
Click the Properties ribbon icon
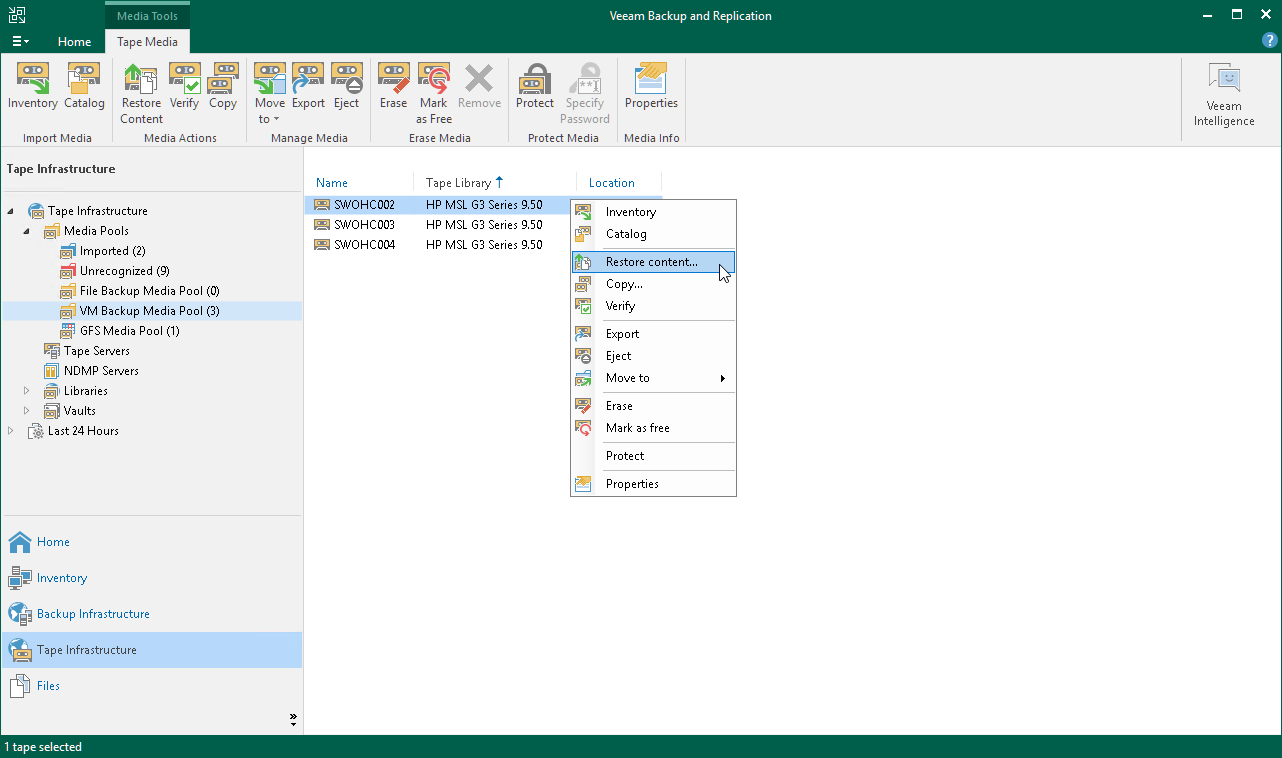click(x=651, y=87)
